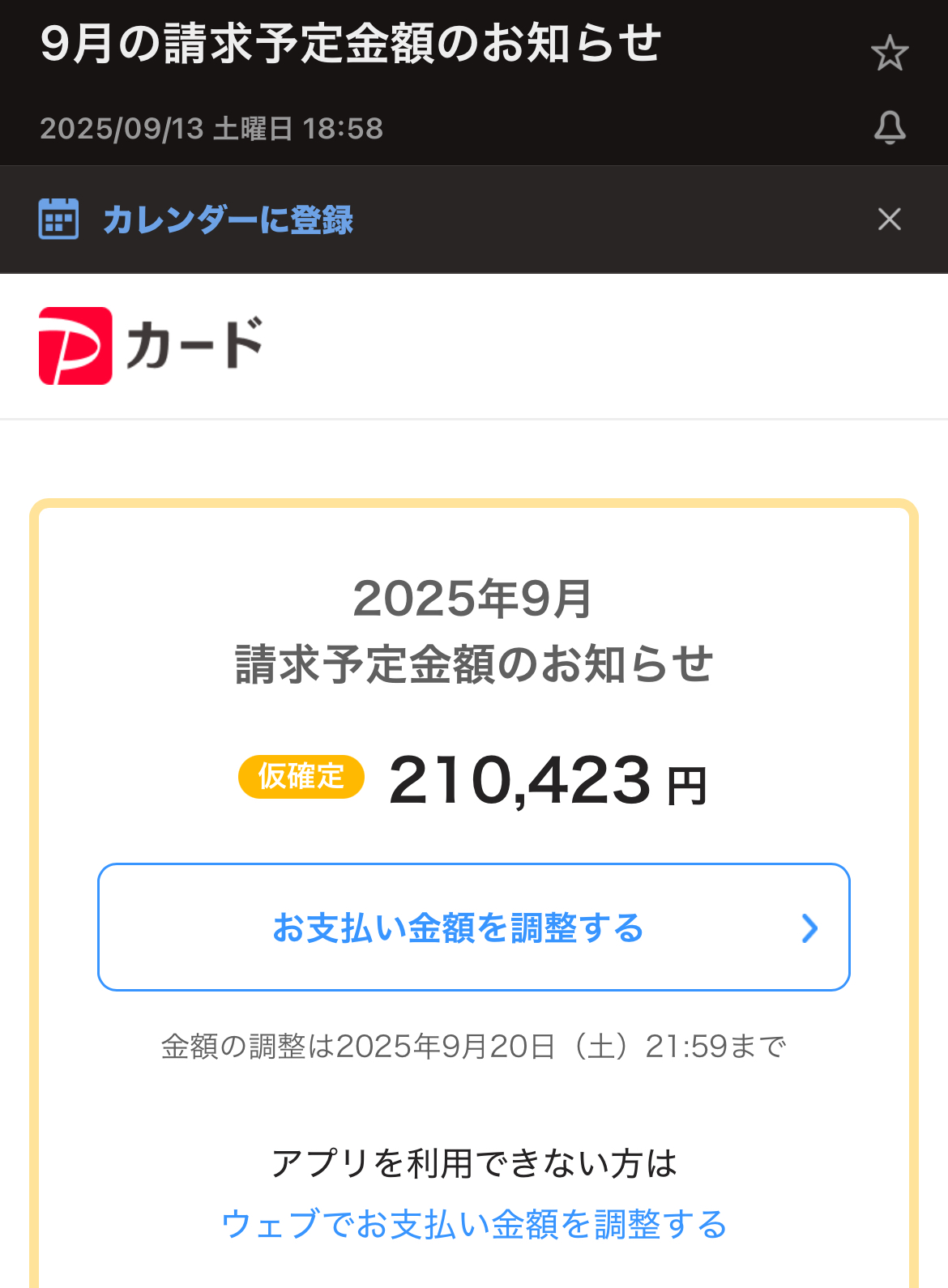Tap the yellow border of the billing card
This screenshot has height=1288, width=948.
coord(474,504)
